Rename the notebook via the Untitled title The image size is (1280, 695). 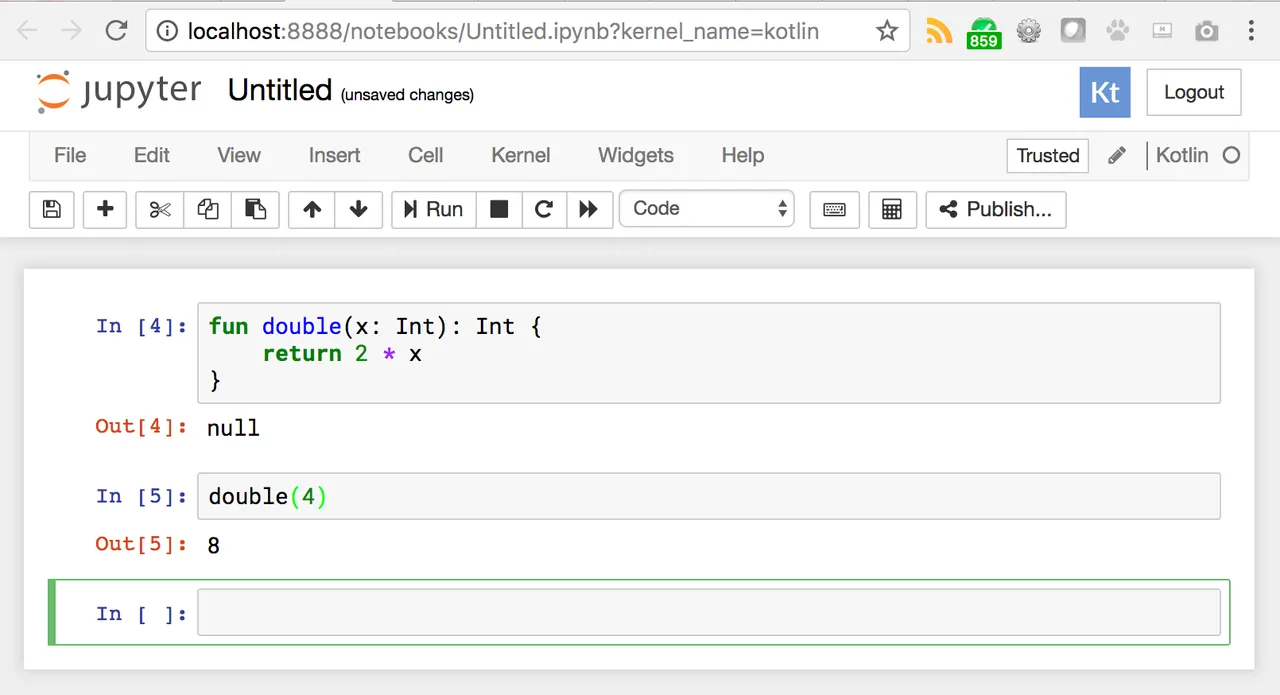[280, 91]
